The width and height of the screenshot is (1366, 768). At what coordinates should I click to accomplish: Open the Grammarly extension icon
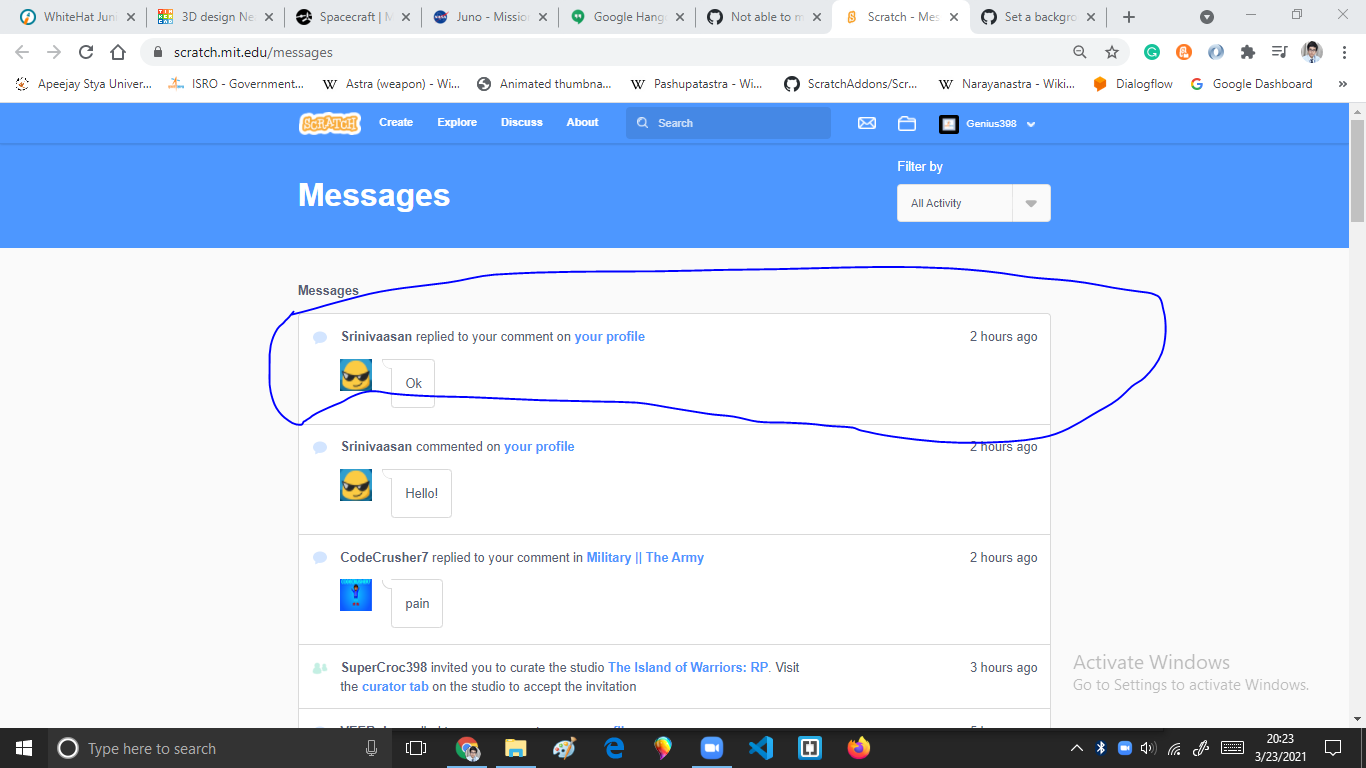click(x=1152, y=51)
